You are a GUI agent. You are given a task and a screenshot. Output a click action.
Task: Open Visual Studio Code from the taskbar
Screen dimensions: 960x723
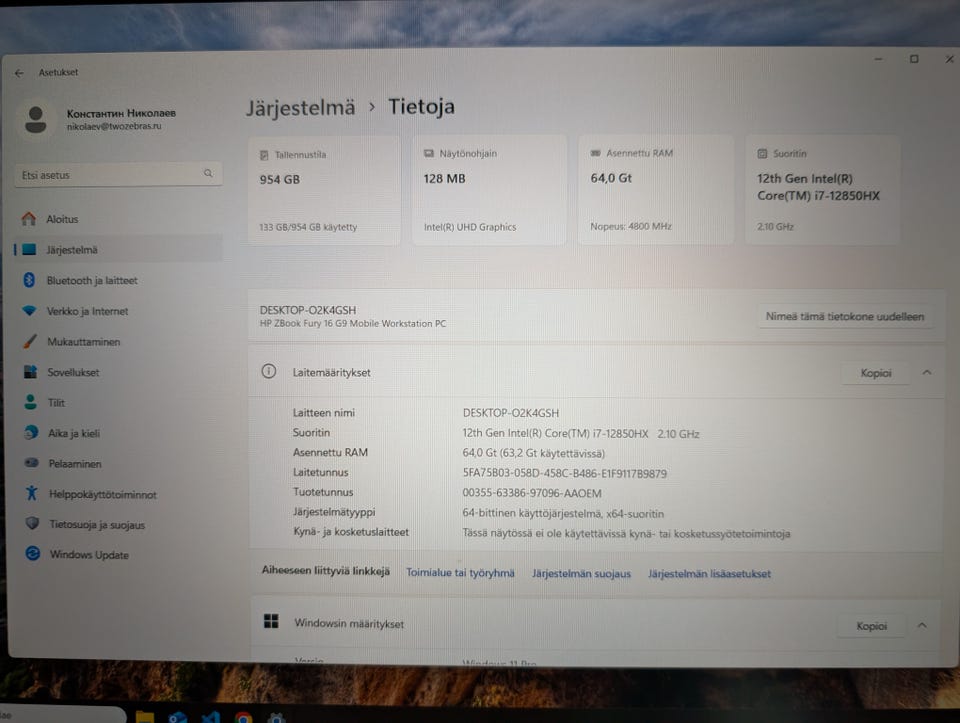(x=211, y=717)
